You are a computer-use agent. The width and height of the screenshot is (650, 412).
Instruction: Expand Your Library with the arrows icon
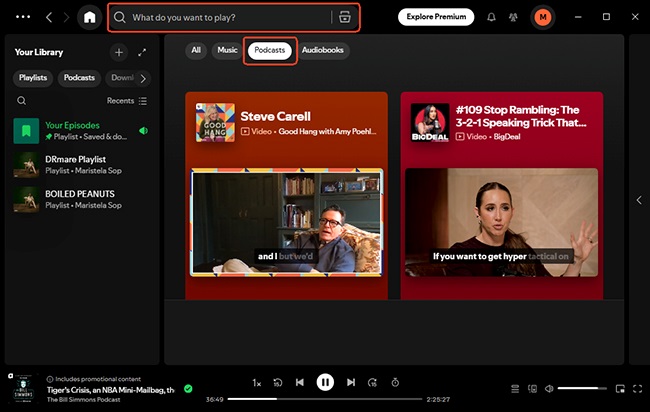coord(142,53)
